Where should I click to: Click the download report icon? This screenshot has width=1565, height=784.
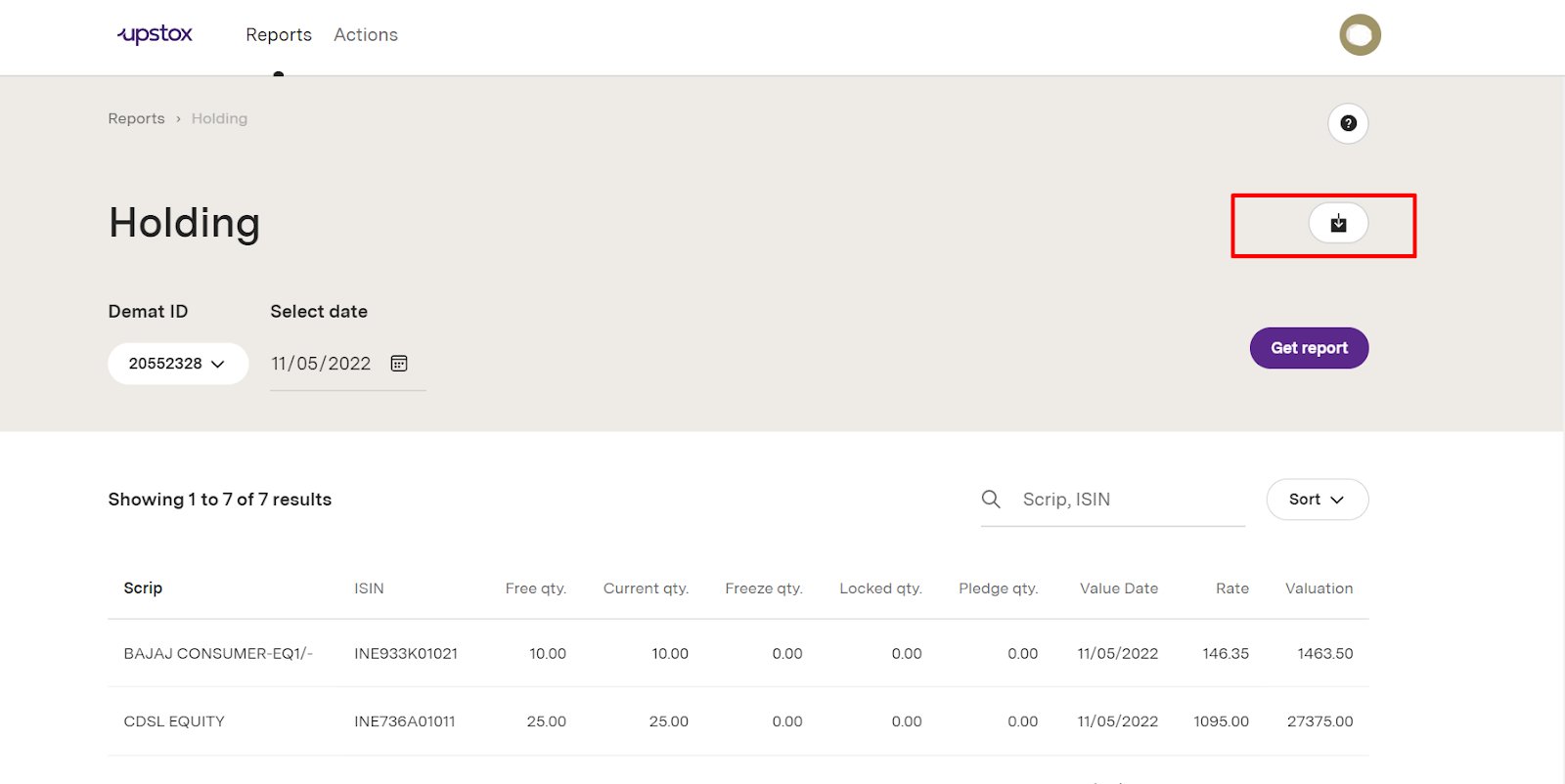(x=1338, y=224)
